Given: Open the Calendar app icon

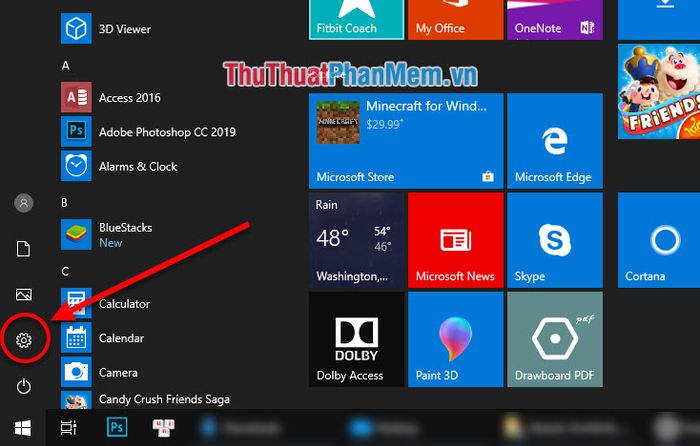Looking at the screenshot, I should (x=76, y=338).
